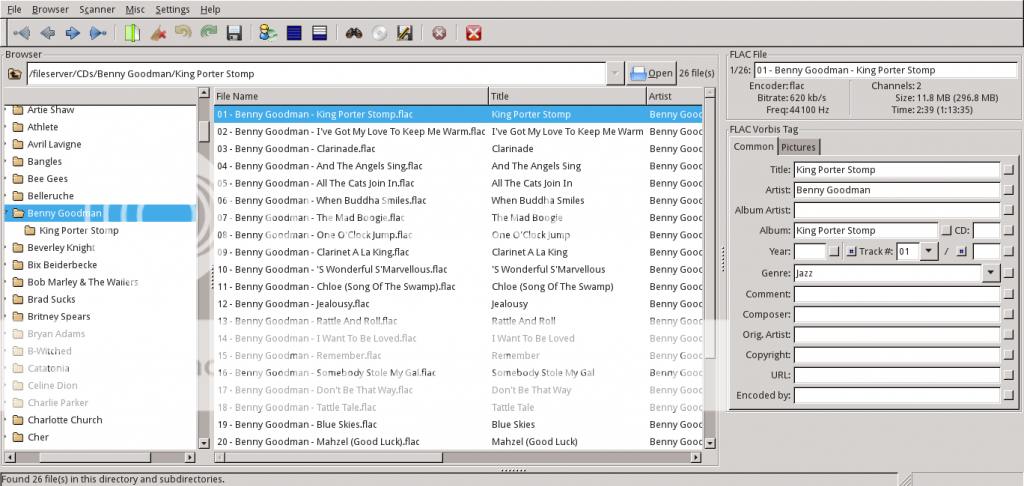This screenshot has height=486, width=1024.
Task: Open CDDB search with CD icon
Action: (379, 33)
